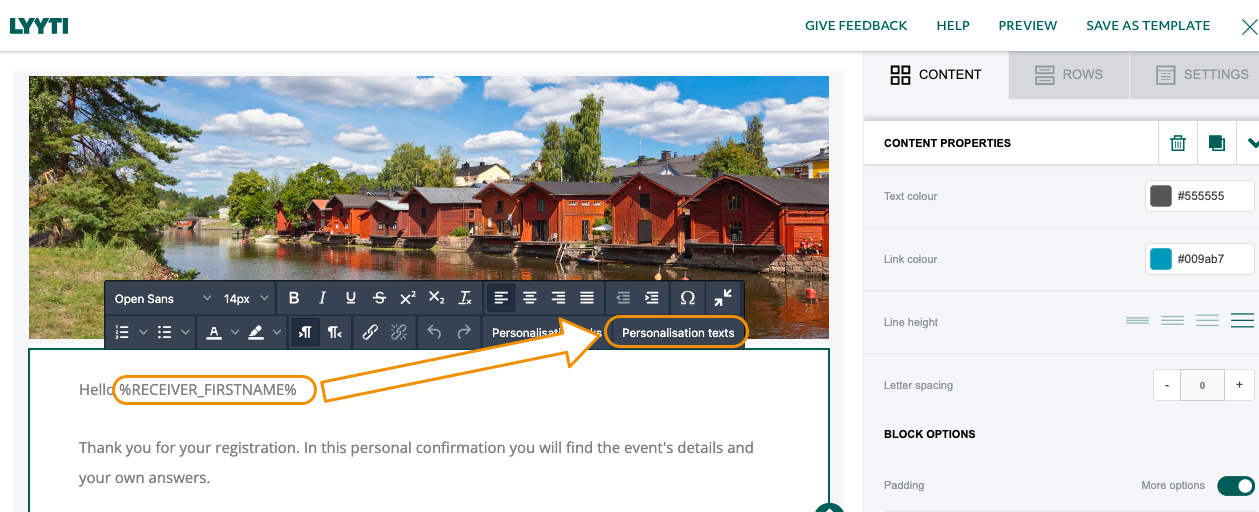Open the Help link
Image resolution: width=1259 pixels, height=512 pixels.
point(953,26)
